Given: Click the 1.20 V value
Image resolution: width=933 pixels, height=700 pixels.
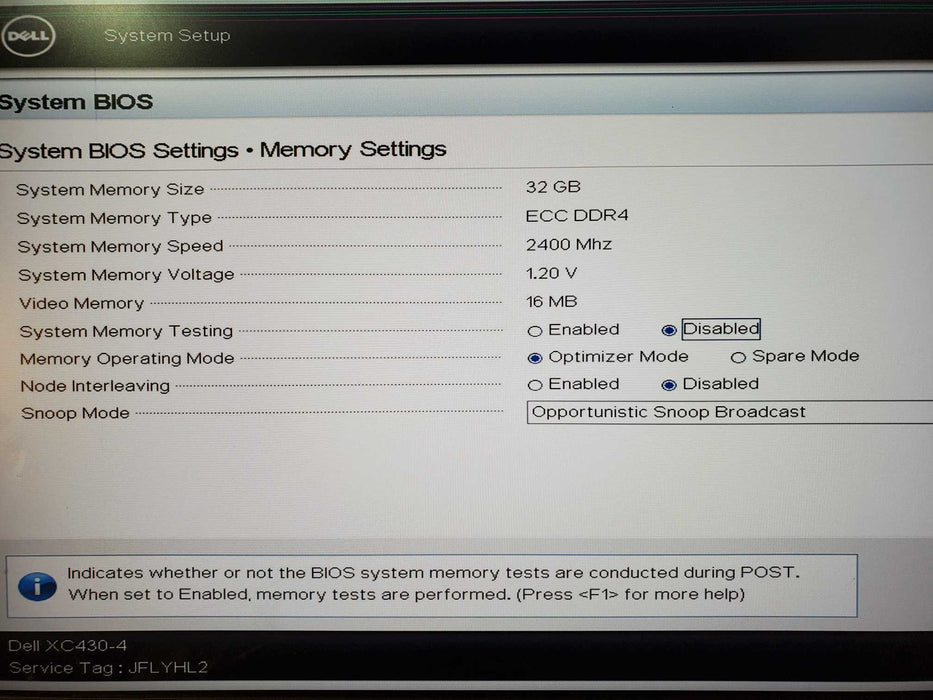Looking at the screenshot, I should [551, 273].
